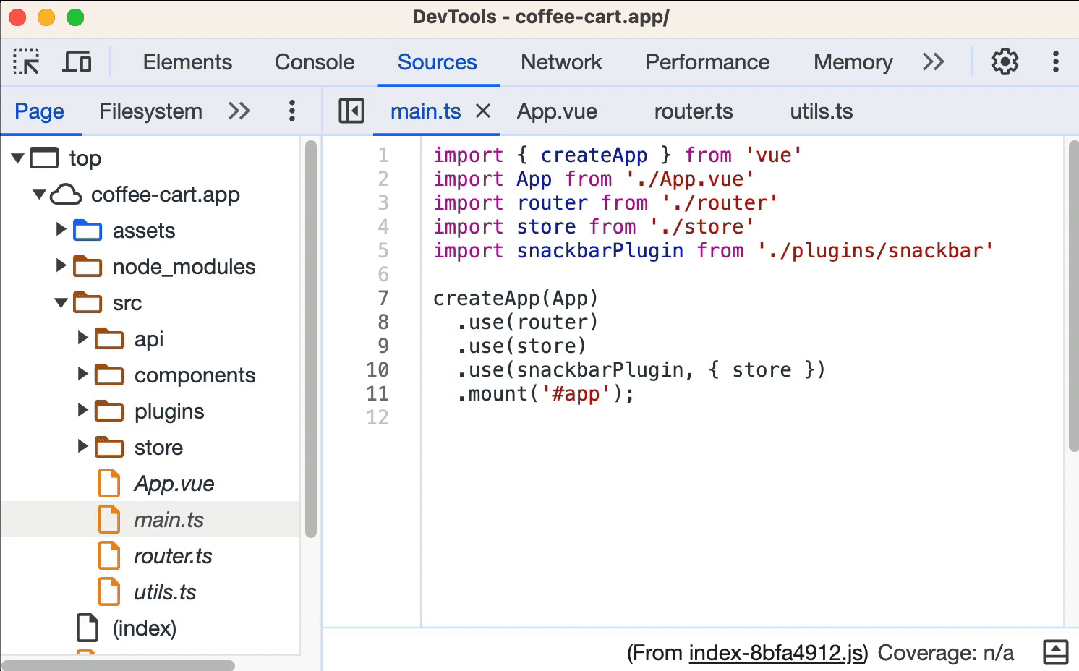Show more DevTools panels chevron

tap(933, 62)
